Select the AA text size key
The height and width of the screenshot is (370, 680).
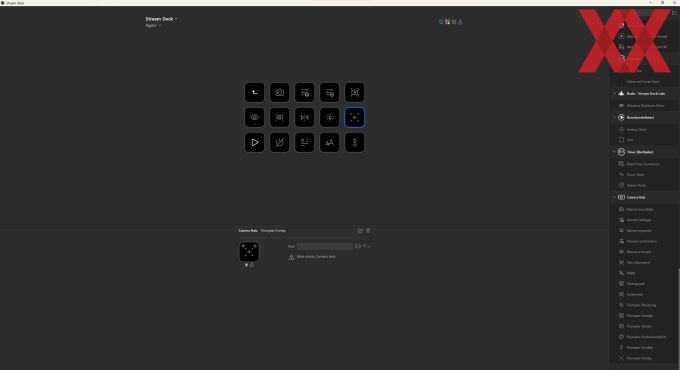(330, 142)
